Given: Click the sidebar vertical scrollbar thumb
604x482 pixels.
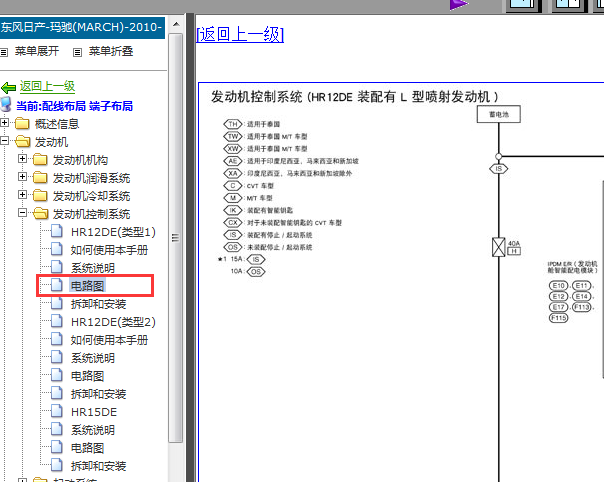Looking at the screenshot, I should (176, 238).
